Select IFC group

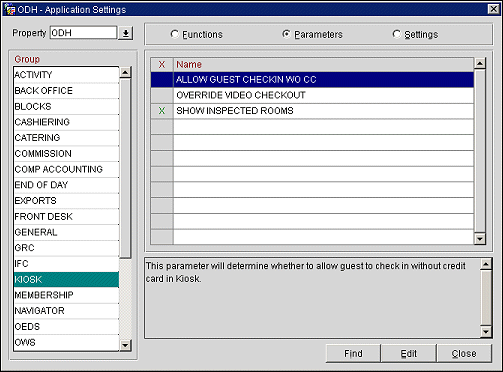point(66,264)
